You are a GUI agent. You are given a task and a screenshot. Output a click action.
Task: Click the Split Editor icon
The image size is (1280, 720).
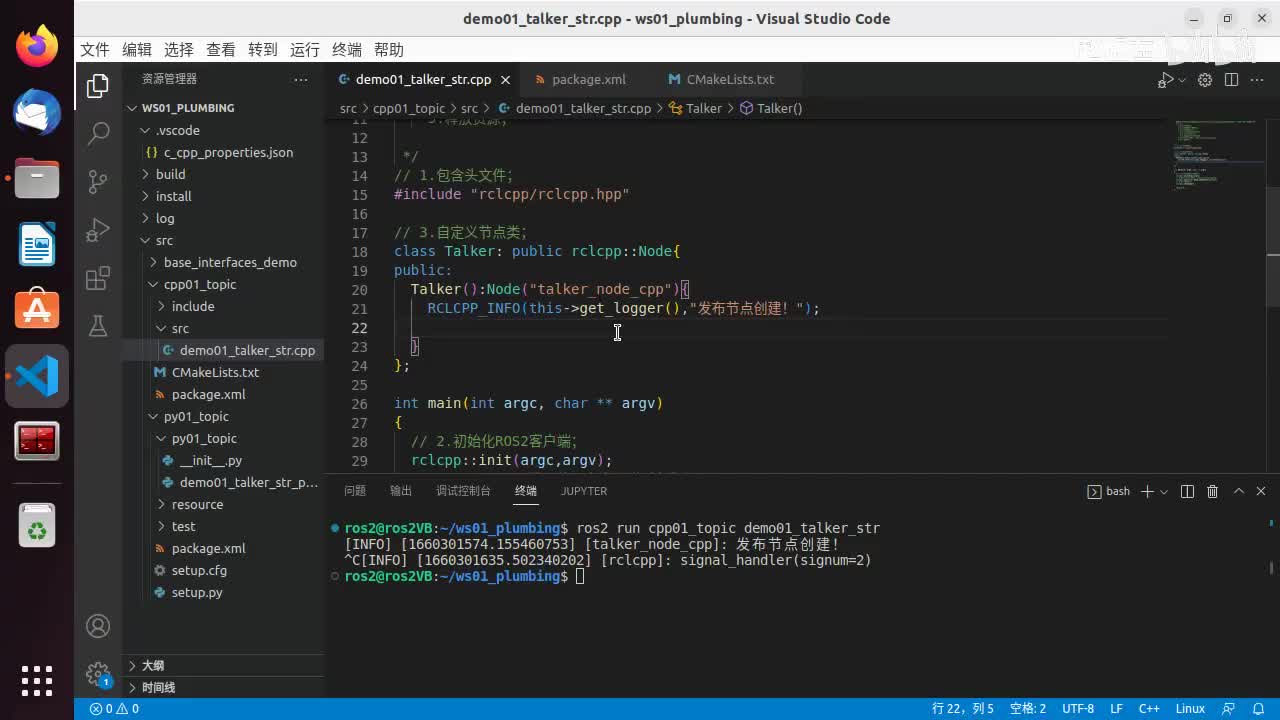(x=1231, y=80)
